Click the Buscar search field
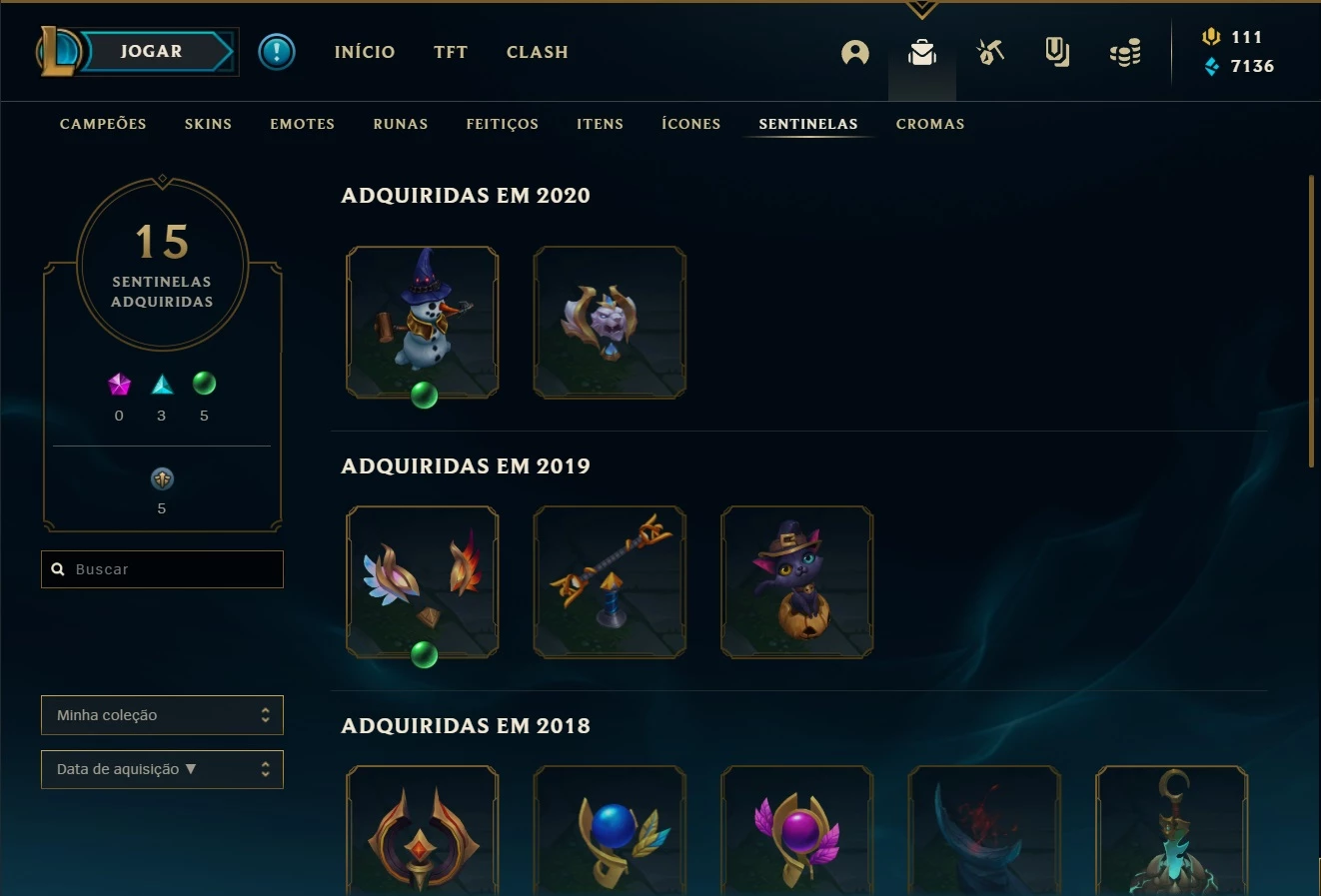The height and width of the screenshot is (896, 1321). tap(162, 569)
